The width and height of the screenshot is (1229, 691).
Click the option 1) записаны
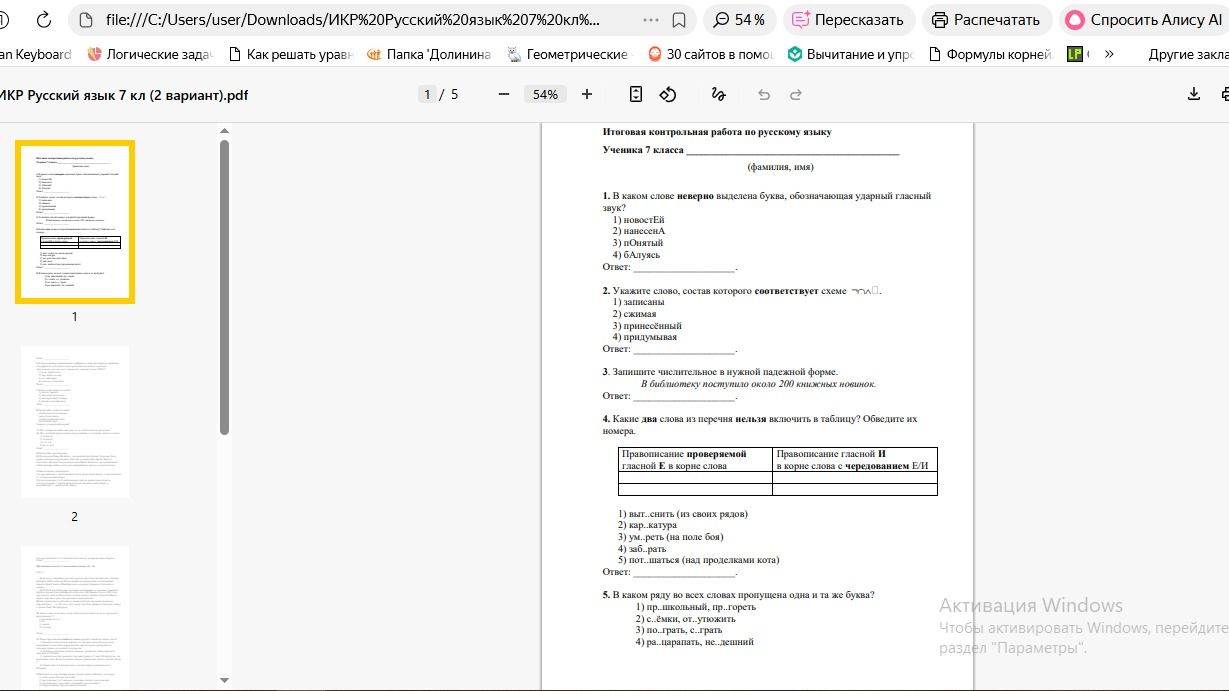[x=638, y=301]
